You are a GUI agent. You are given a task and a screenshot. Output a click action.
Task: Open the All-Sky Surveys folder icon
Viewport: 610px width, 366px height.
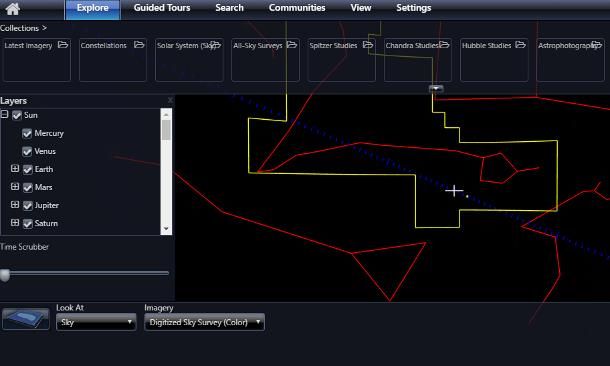click(x=292, y=45)
